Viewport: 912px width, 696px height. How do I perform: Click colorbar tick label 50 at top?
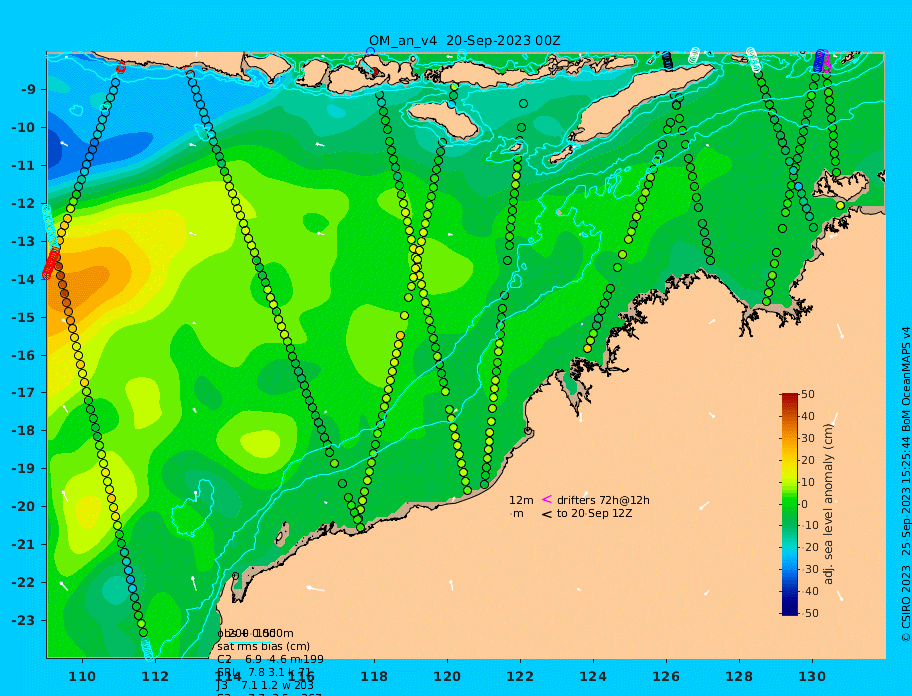pos(808,395)
